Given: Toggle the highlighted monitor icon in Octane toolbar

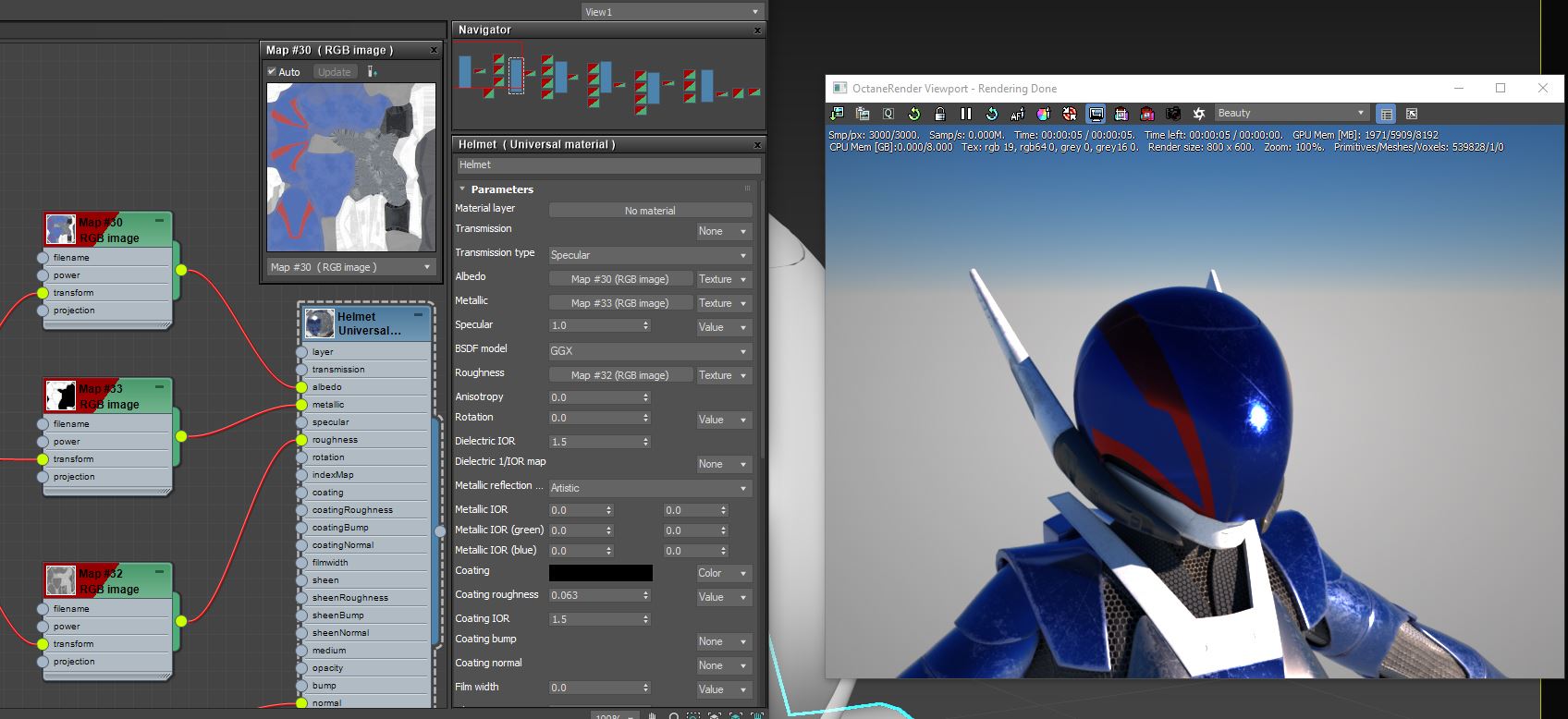Looking at the screenshot, I should click(1096, 114).
